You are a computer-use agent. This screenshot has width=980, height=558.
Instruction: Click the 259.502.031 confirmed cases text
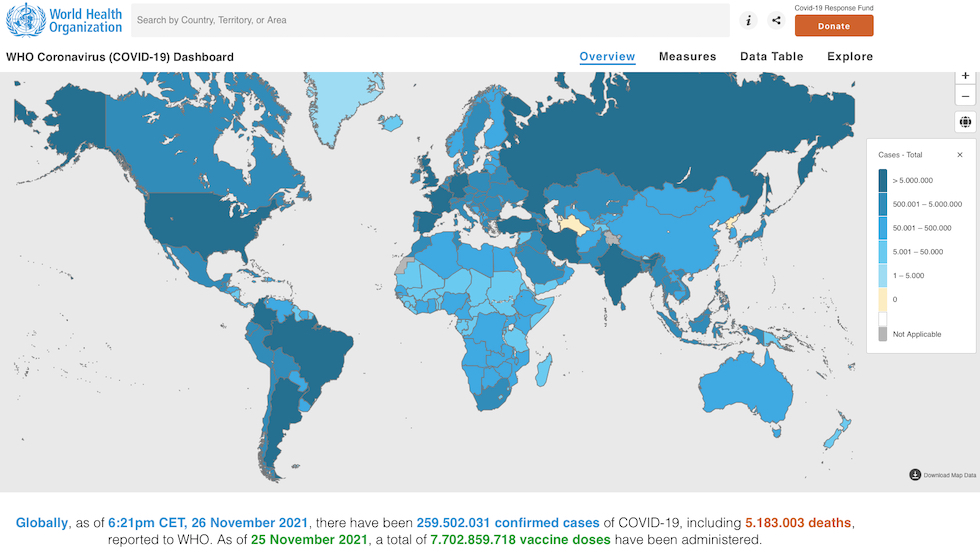(x=508, y=523)
